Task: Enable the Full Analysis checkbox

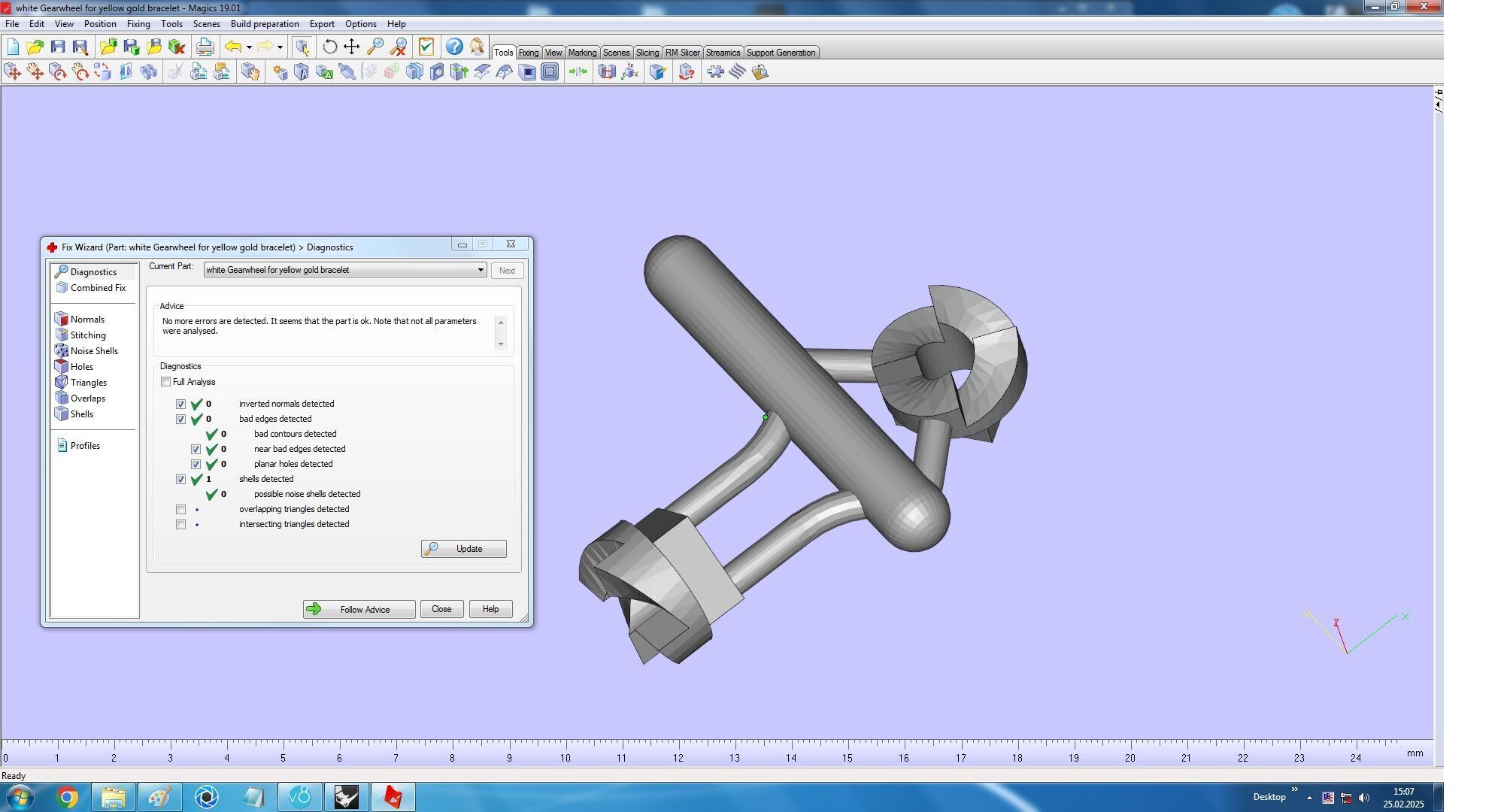Action: point(166,382)
